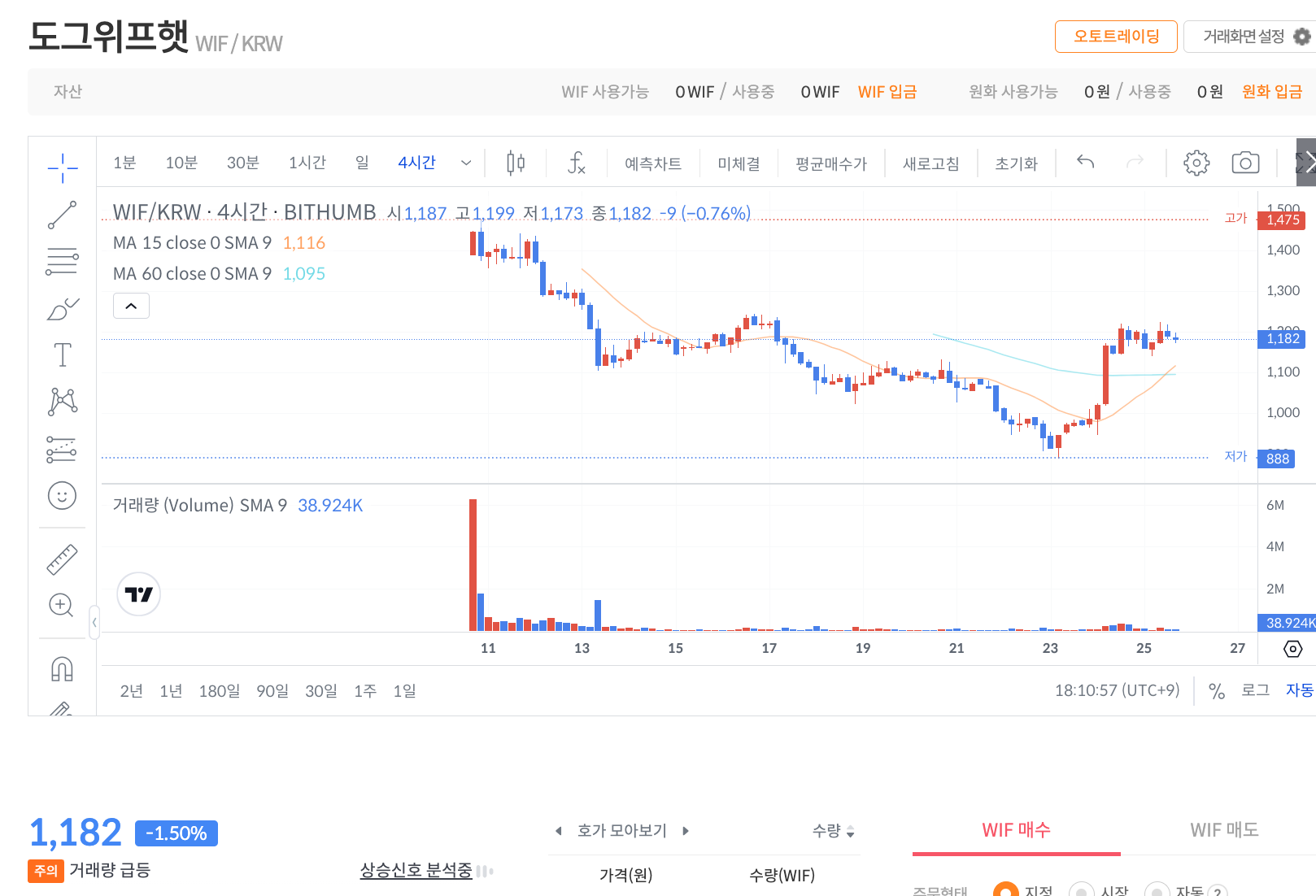Click 새로고침 refresh button

[931, 163]
